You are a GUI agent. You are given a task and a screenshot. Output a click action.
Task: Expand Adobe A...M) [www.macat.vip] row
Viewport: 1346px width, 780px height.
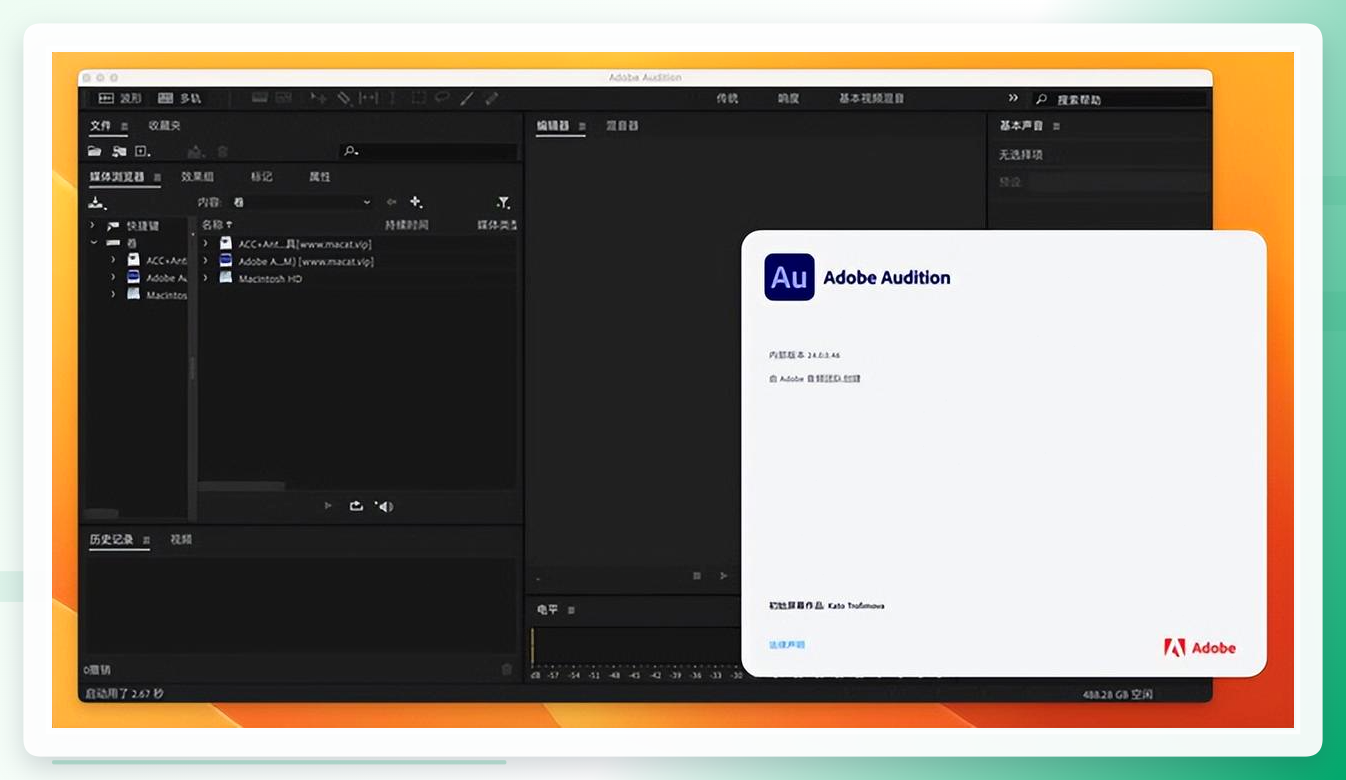205,261
